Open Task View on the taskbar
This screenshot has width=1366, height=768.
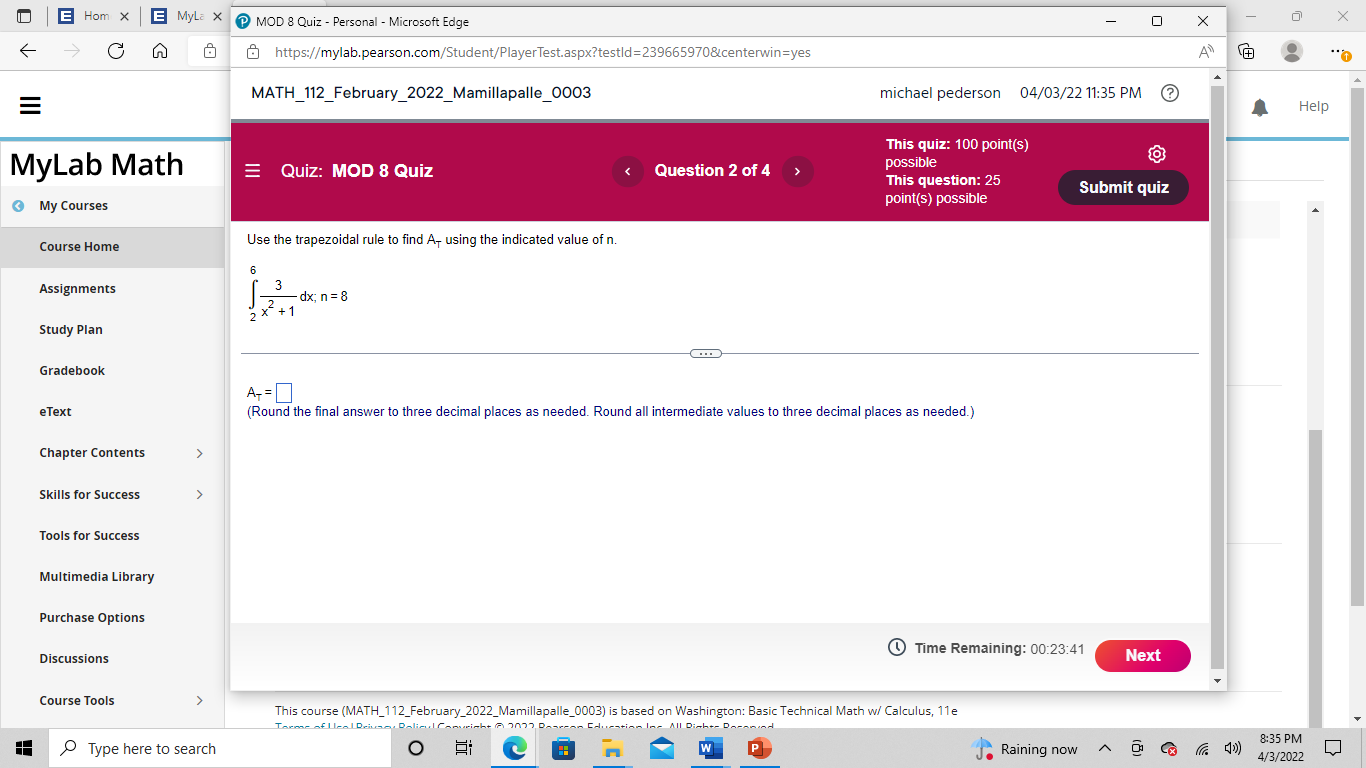coord(464,748)
